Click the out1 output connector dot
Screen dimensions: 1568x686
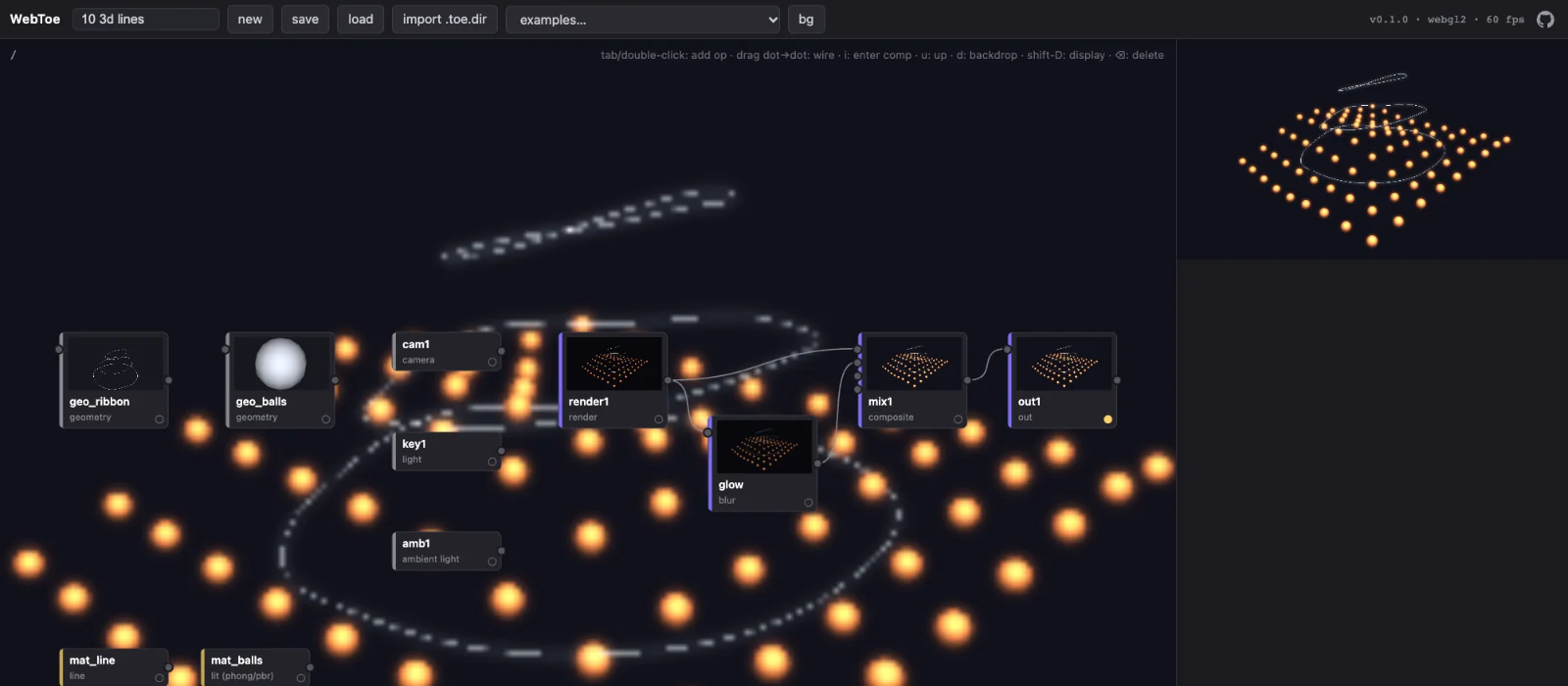[1117, 380]
